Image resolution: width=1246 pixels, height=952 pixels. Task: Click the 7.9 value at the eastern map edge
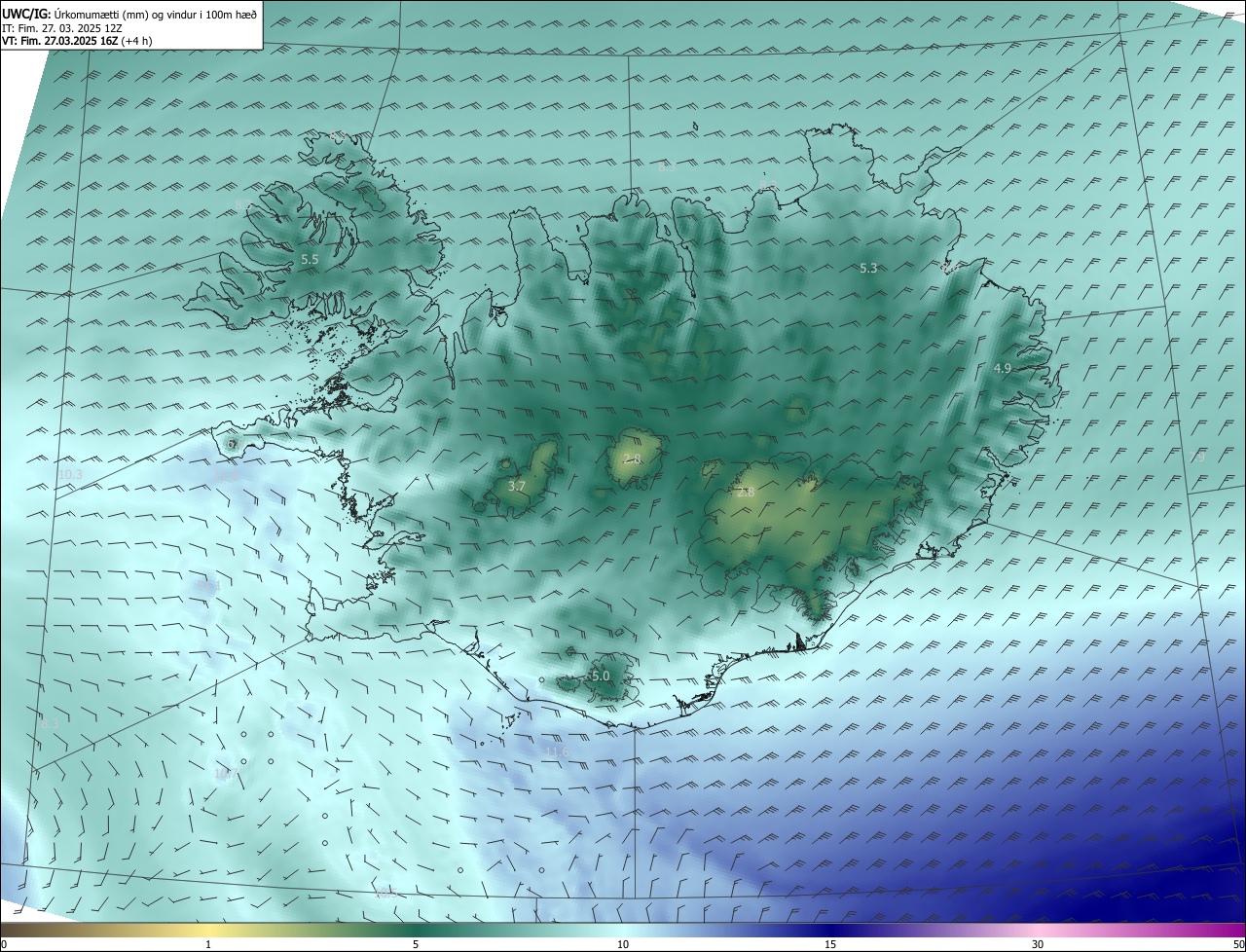point(1197,456)
